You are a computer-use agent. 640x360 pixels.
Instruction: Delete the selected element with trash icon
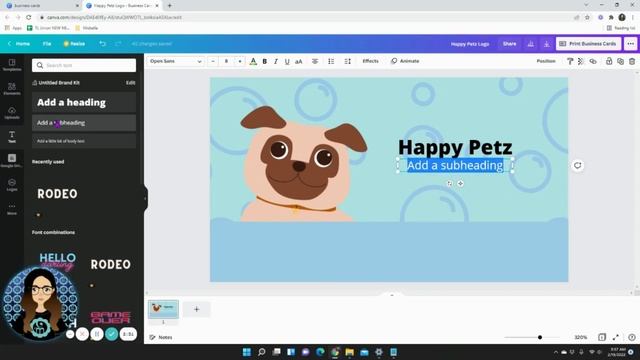[632, 61]
